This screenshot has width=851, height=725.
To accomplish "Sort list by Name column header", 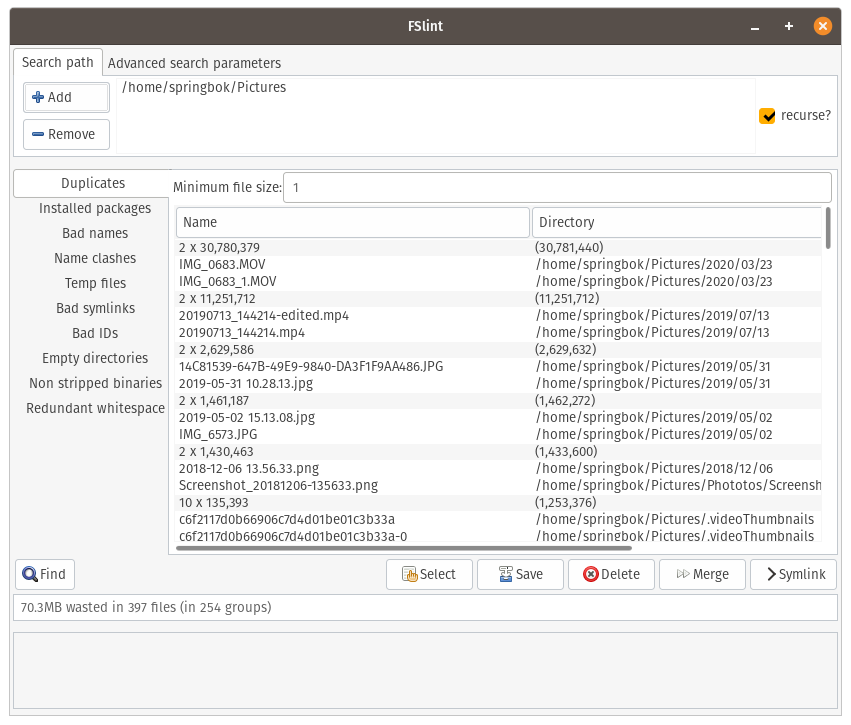I will tap(352, 222).
